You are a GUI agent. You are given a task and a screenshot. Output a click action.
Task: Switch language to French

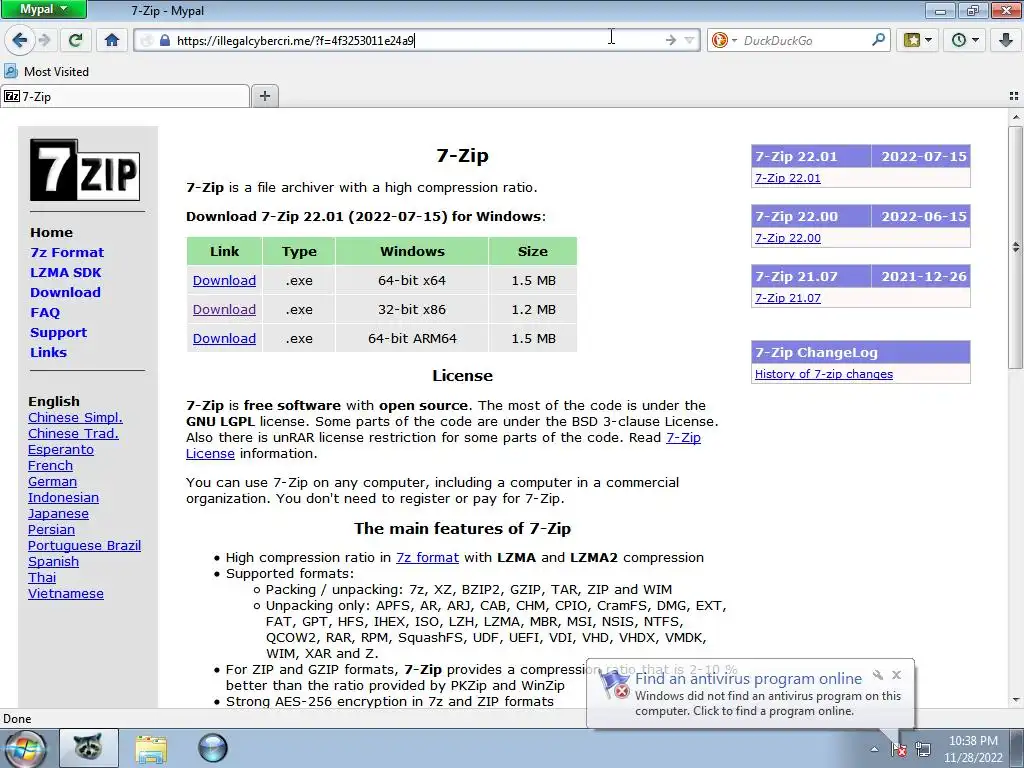[50, 466]
